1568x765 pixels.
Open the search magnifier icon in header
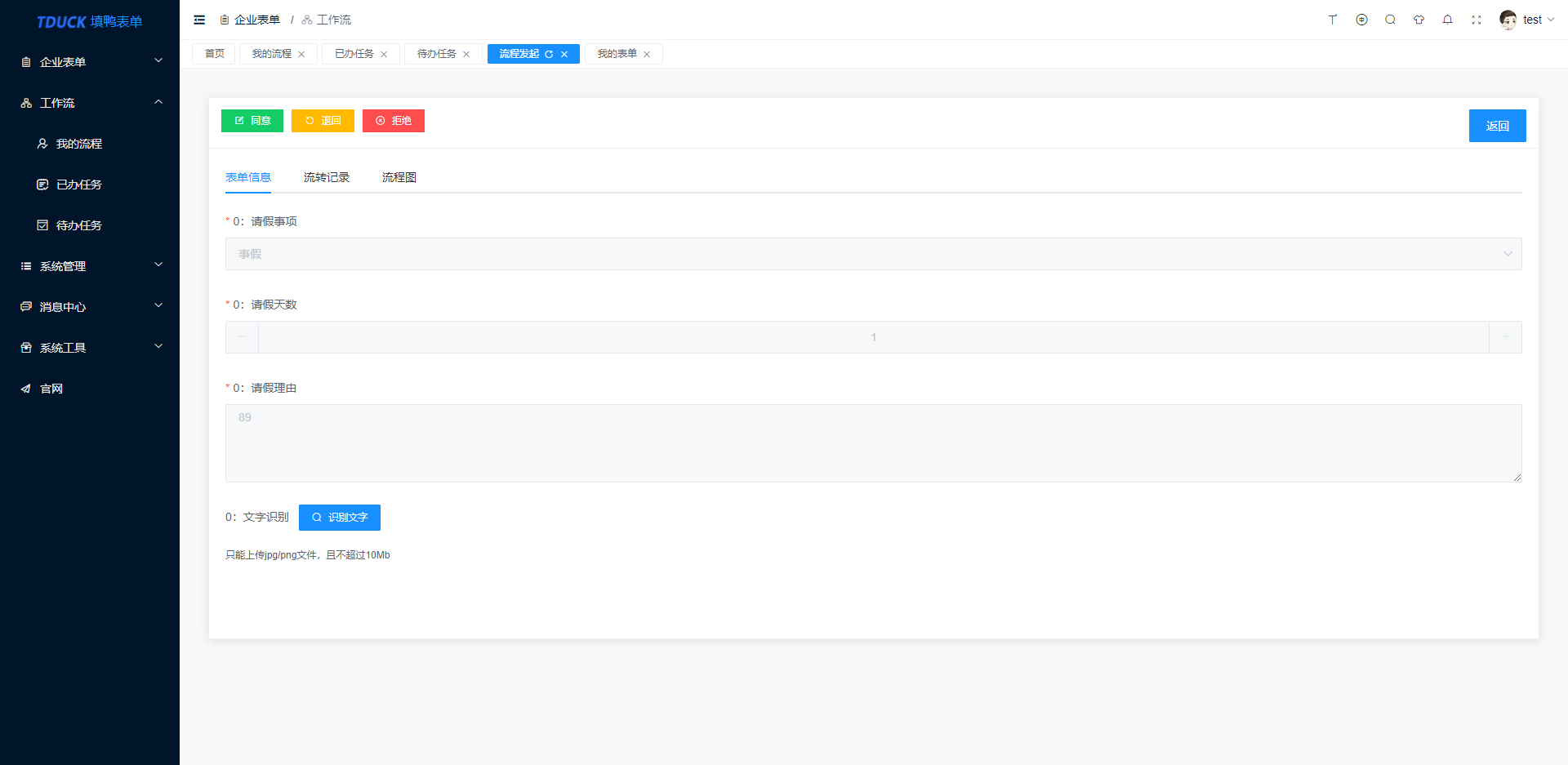point(1390,20)
